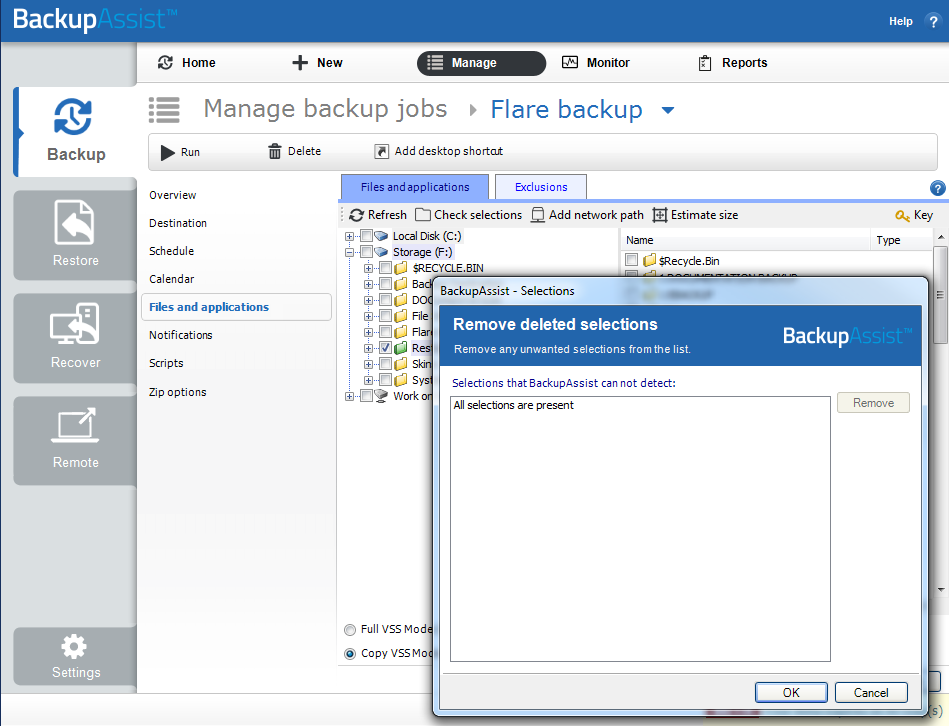Image resolution: width=949 pixels, height=726 pixels.
Task: Open the Destination page
Action: coord(178,223)
